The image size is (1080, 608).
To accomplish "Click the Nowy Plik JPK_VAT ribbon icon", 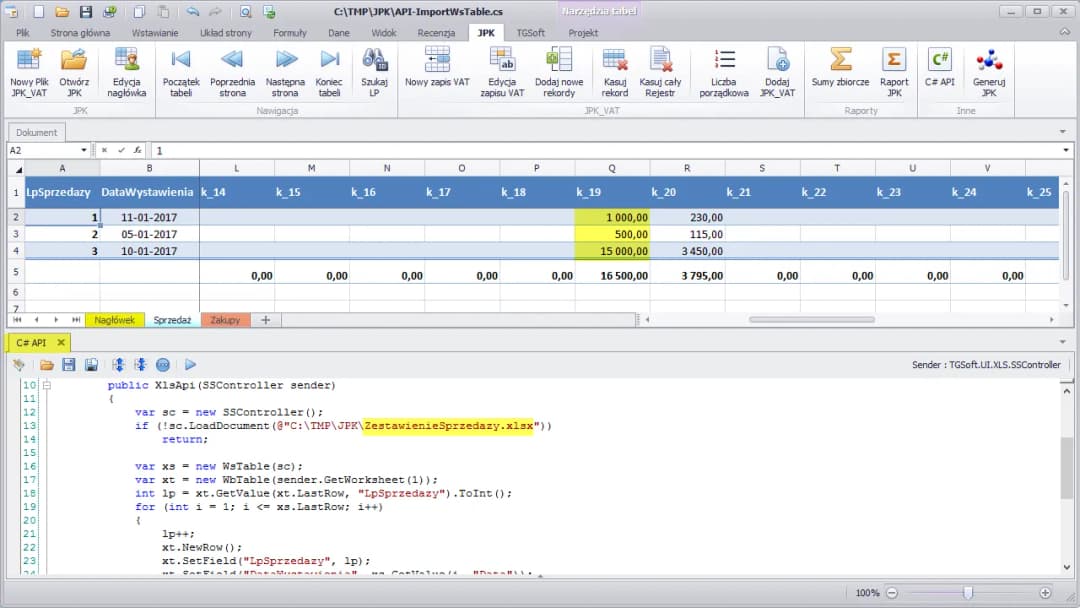I will [29, 71].
